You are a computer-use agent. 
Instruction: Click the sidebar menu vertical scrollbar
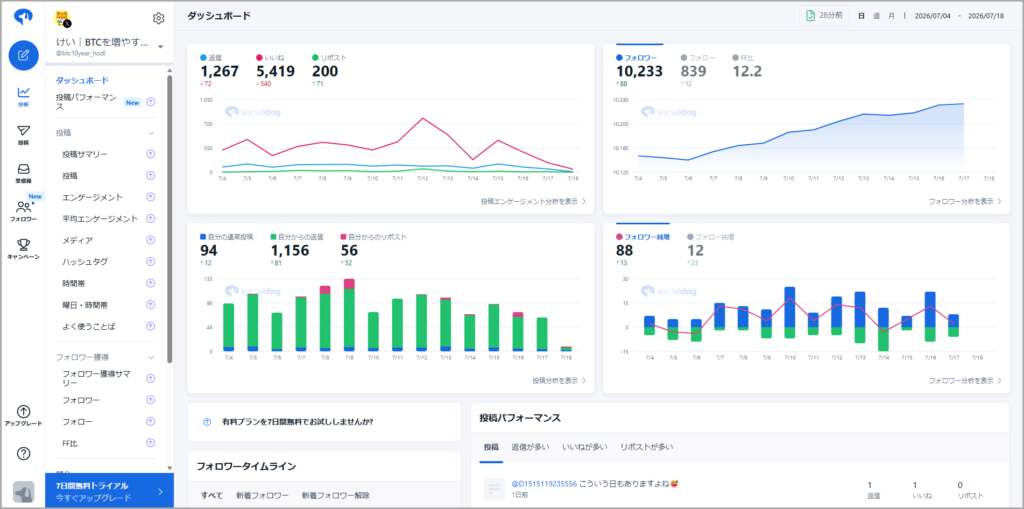click(x=170, y=219)
